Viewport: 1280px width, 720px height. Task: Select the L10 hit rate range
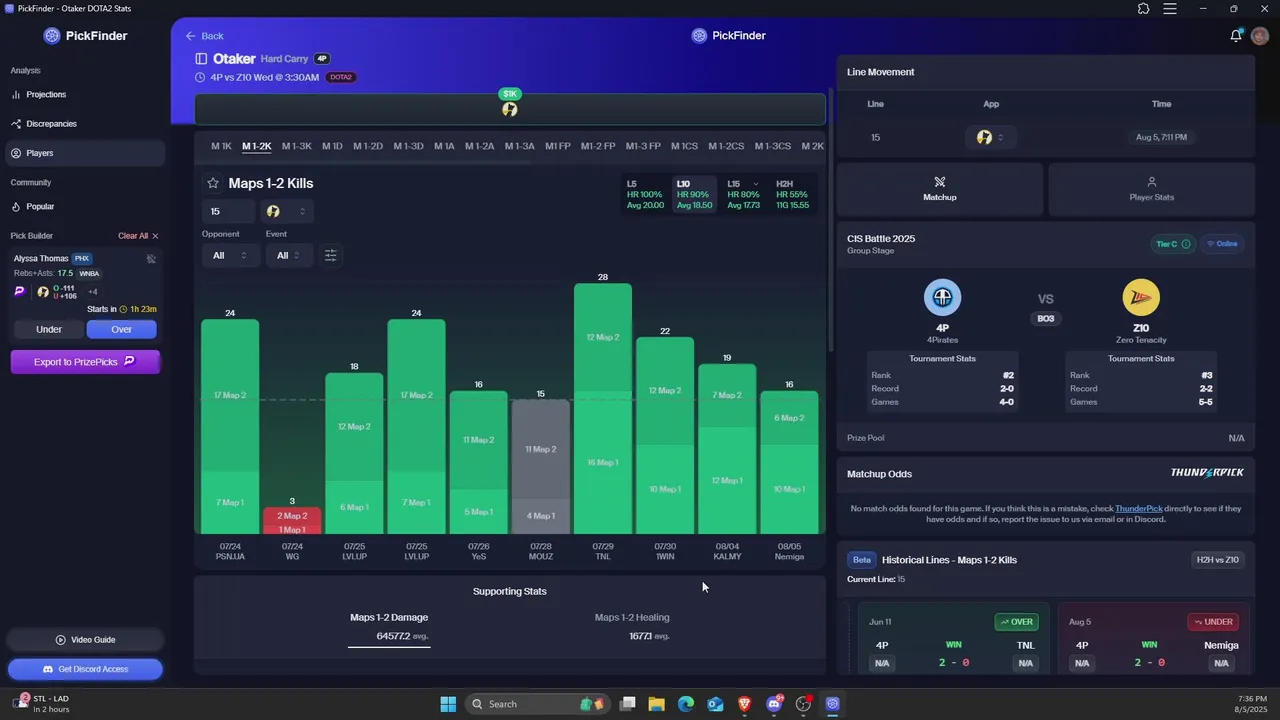tap(694, 195)
